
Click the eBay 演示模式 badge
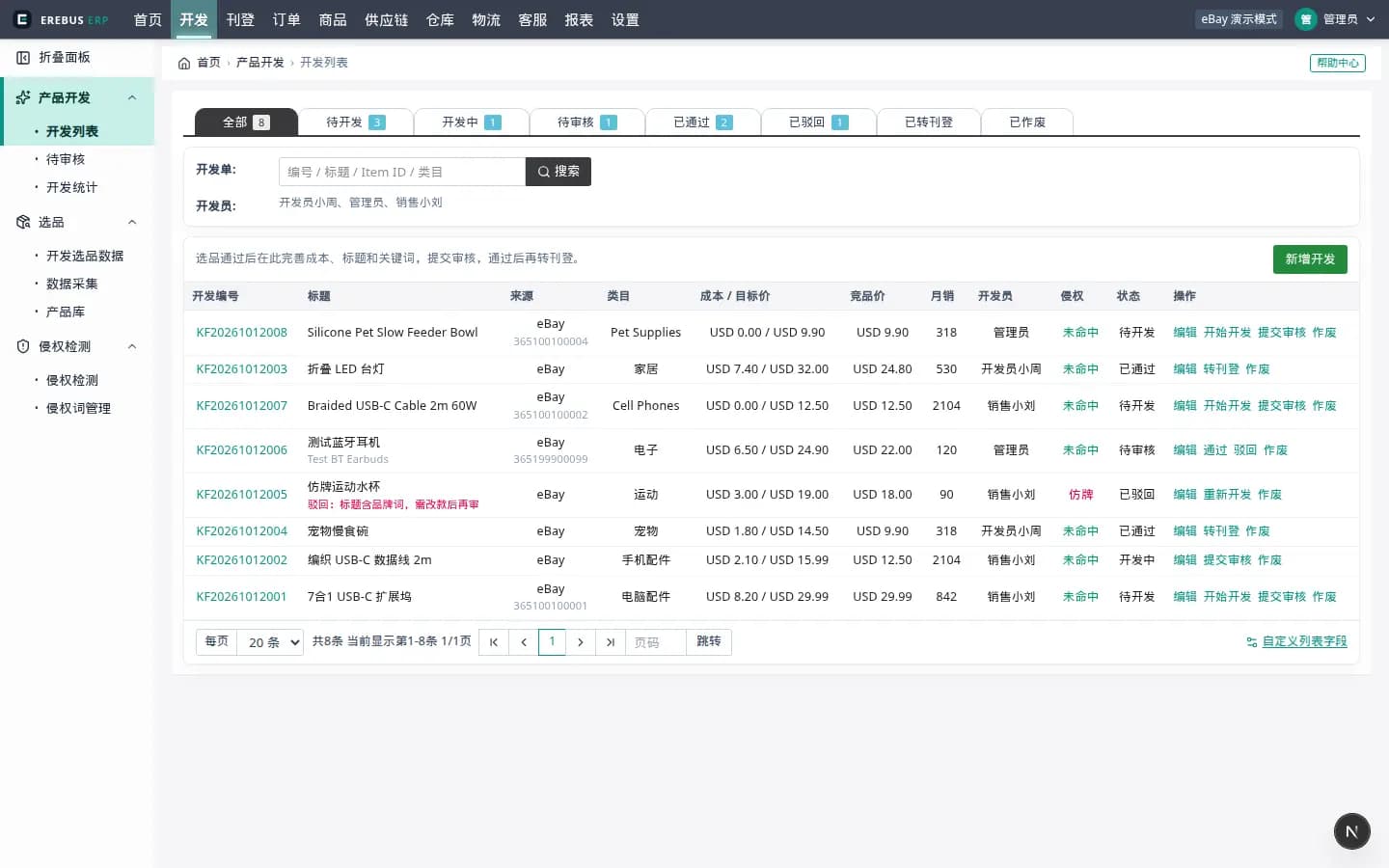click(x=1239, y=19)
